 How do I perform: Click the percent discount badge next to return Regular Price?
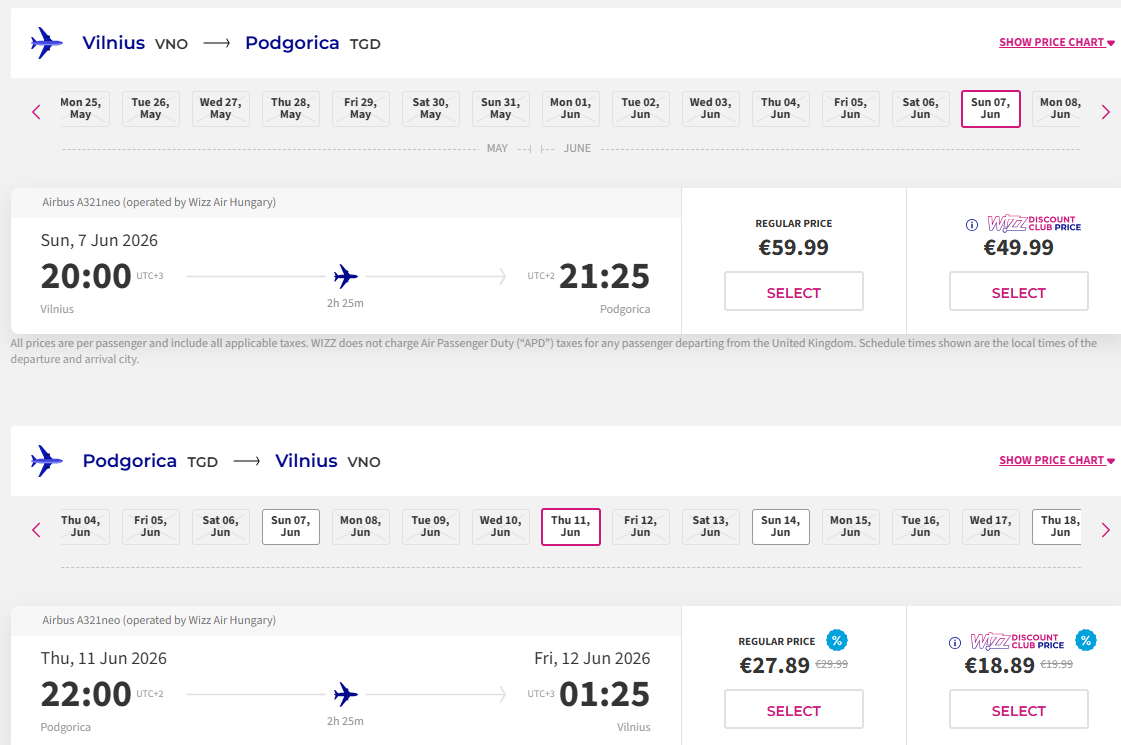point(837,640)
